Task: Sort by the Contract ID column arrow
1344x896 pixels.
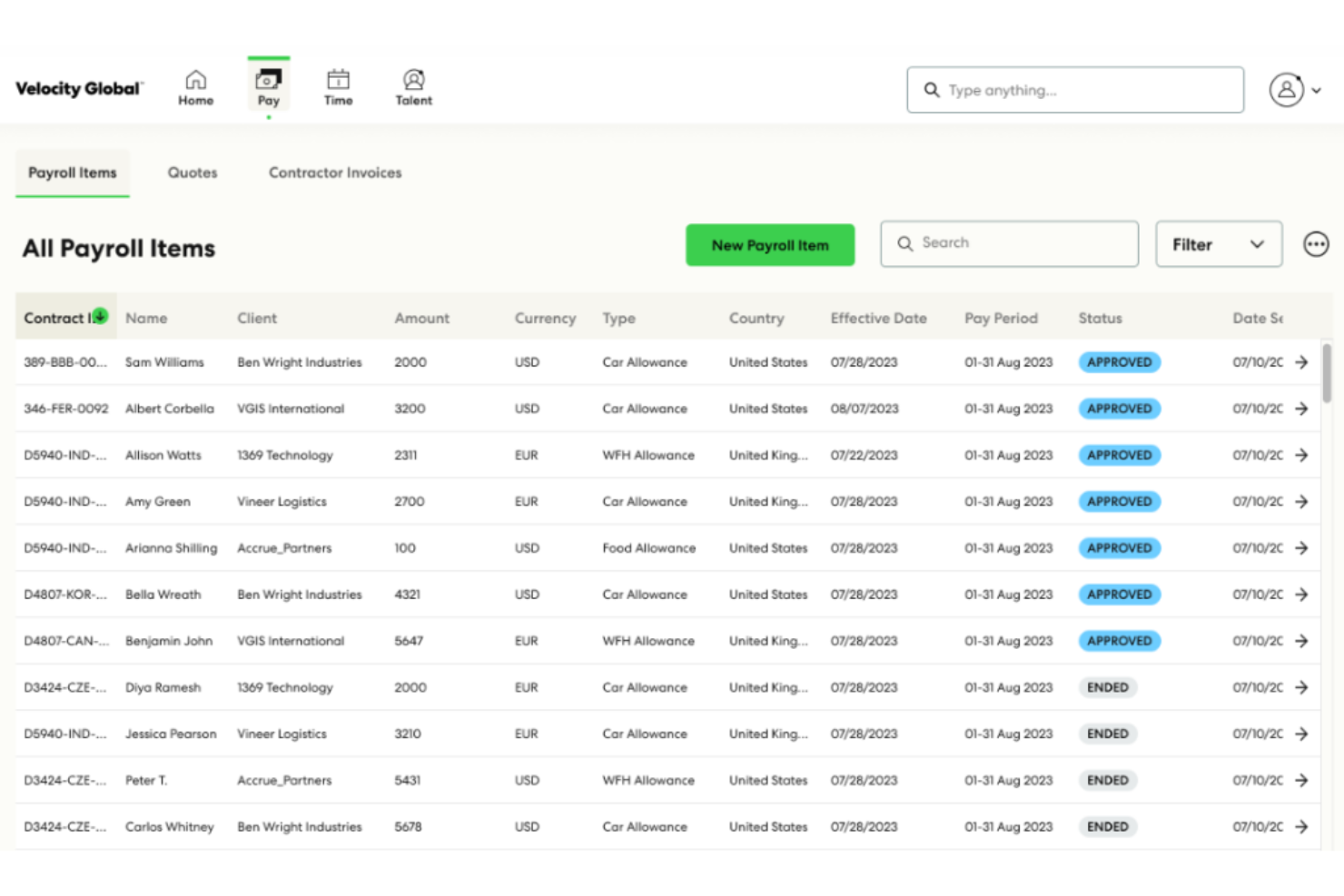Action: 100,316
